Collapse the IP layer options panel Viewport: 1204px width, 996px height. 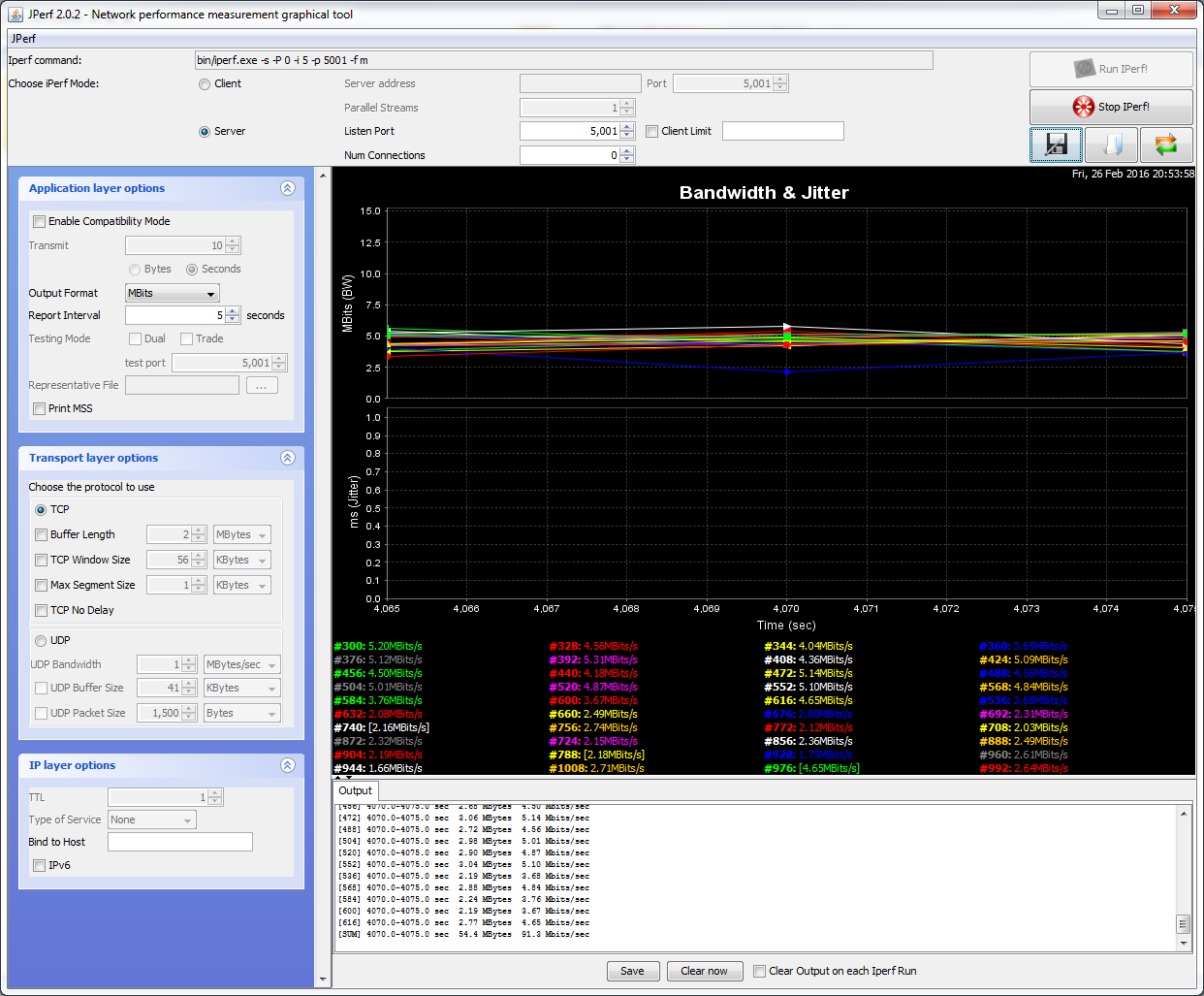pyautogui.click(x=288, y=765)
